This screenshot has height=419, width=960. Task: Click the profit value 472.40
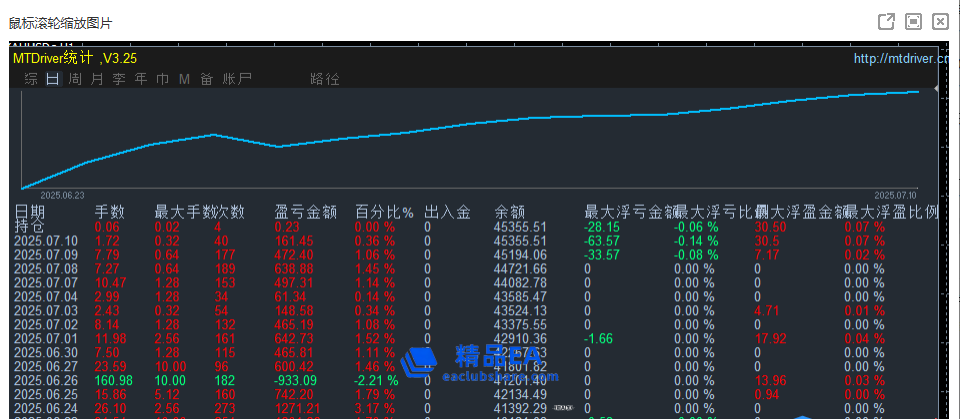click(x=295, y=254)
